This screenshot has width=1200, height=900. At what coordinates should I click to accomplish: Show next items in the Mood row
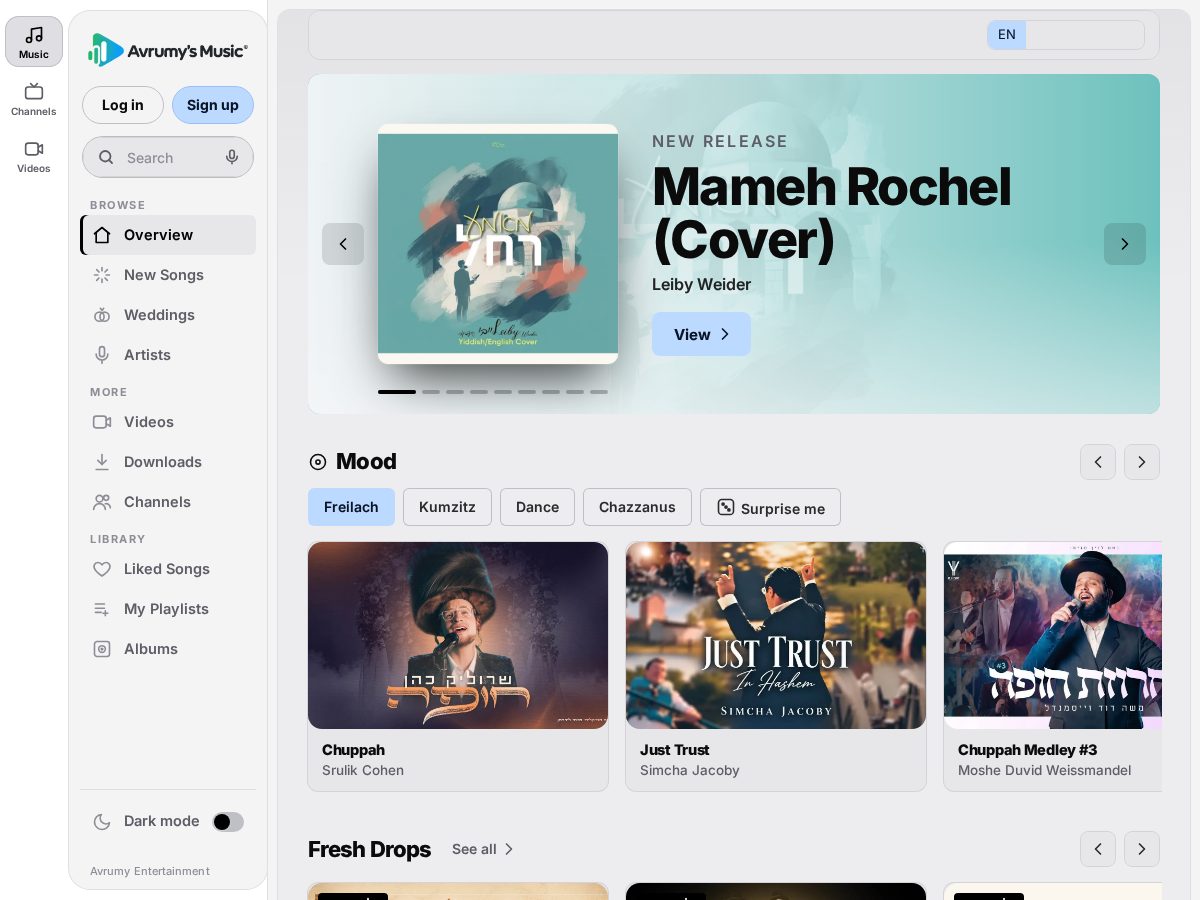coord(1142,462)
